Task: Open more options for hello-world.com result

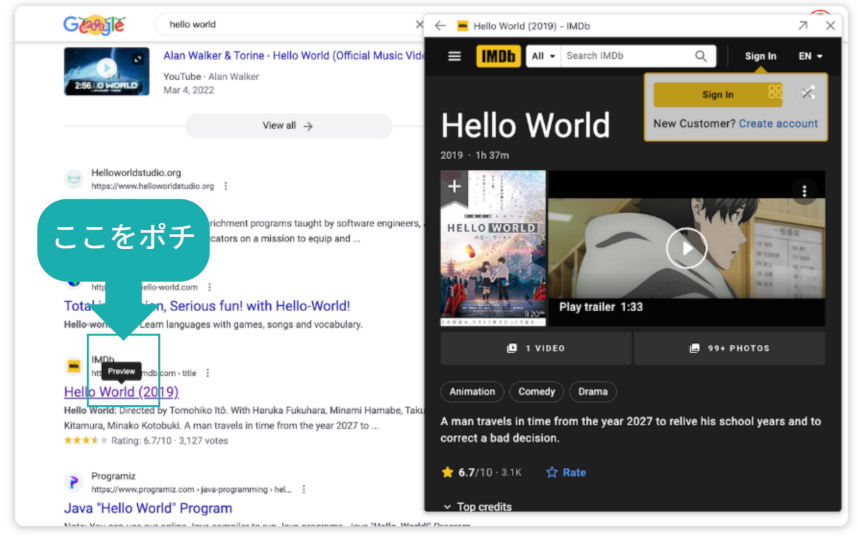Action: point(210,287)
